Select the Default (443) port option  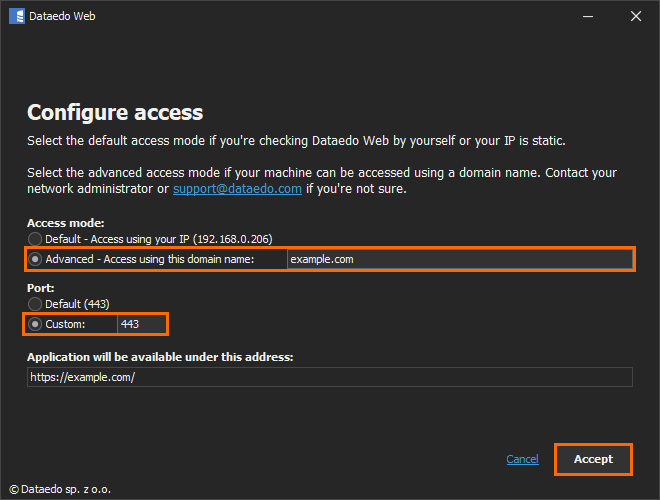point(36,304)
